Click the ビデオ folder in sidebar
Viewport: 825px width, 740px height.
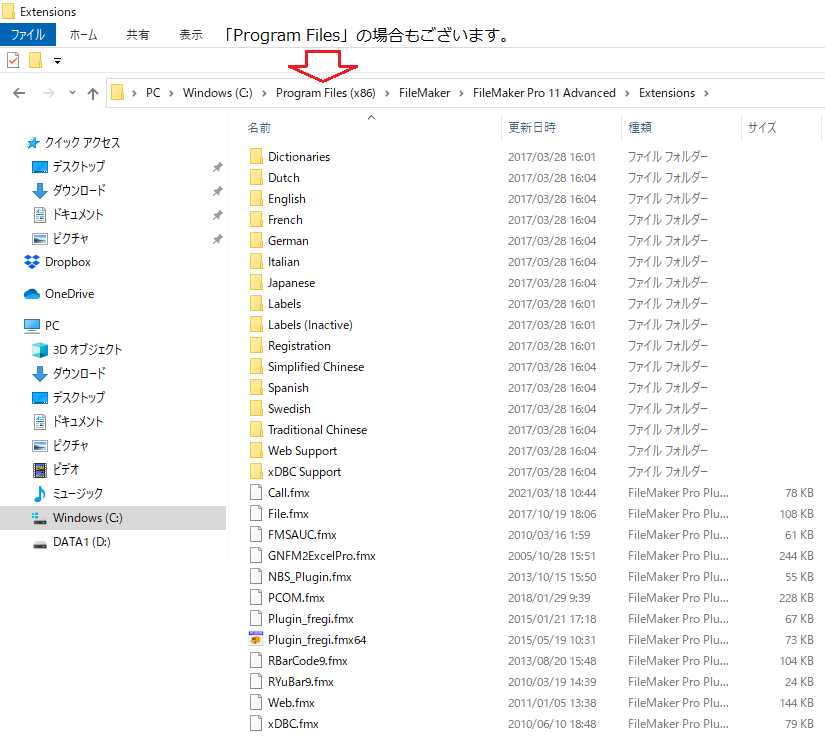[x=66, y=470]
